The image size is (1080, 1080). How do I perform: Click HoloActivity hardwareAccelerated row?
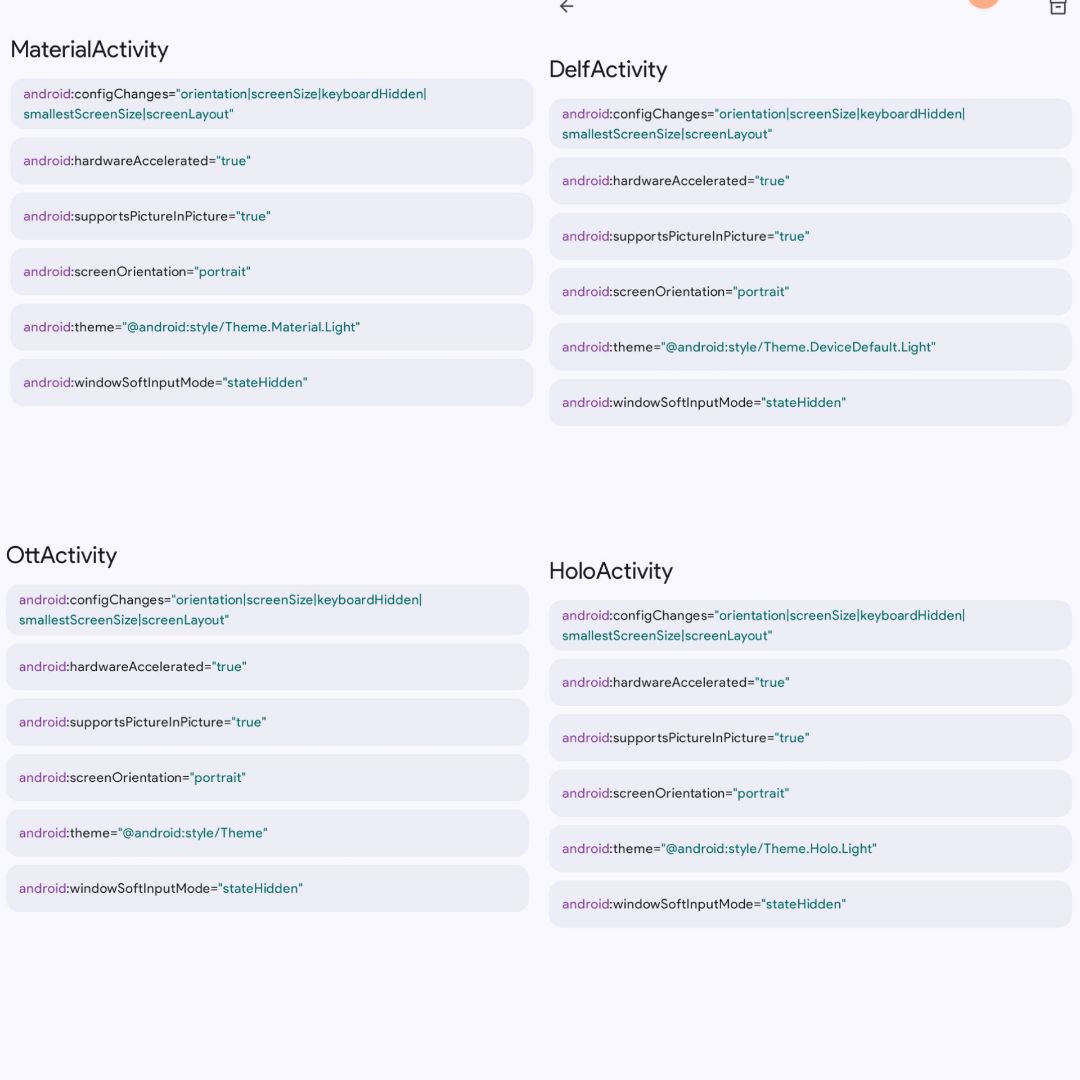tap(810, 682)
